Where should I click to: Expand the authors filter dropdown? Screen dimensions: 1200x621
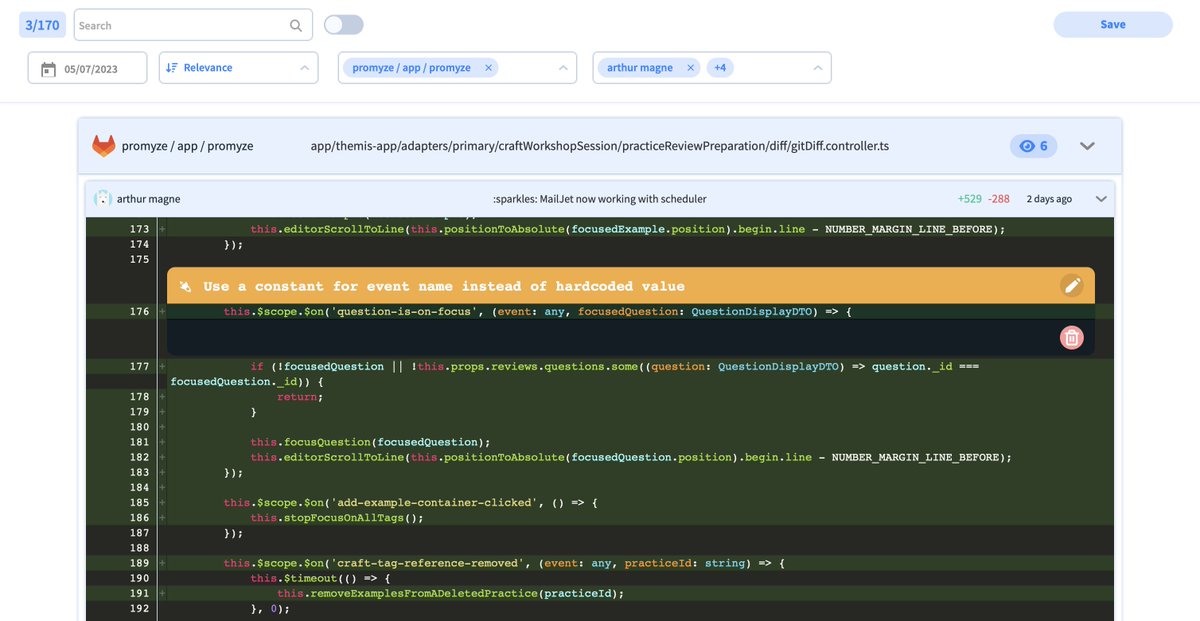pyautogui.click(x=817, y=68)
